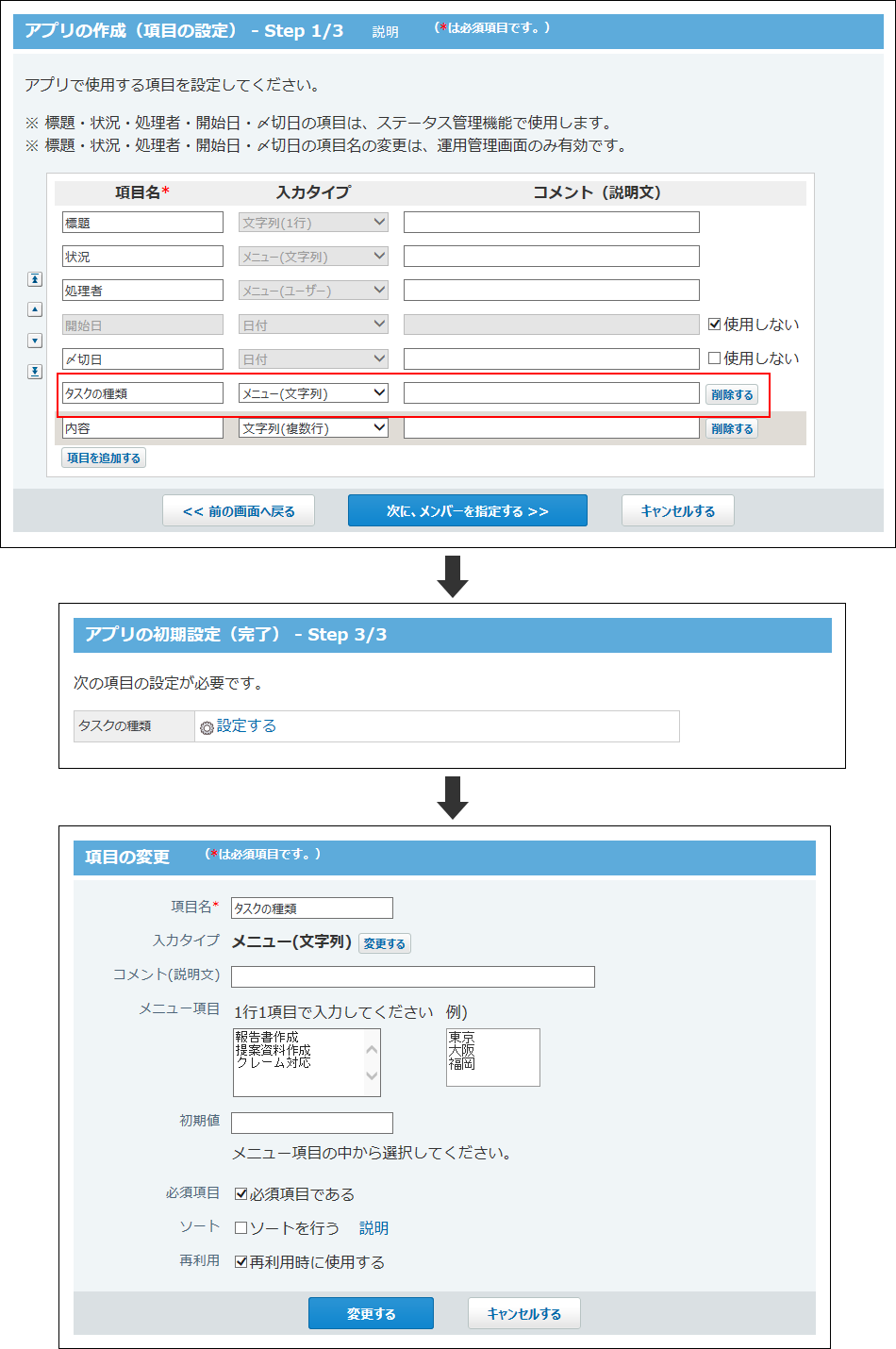The width and height of the screenshot is (896, 1349).
Task: Click << 前の画面へ戻る button
Action: point(239,511)
